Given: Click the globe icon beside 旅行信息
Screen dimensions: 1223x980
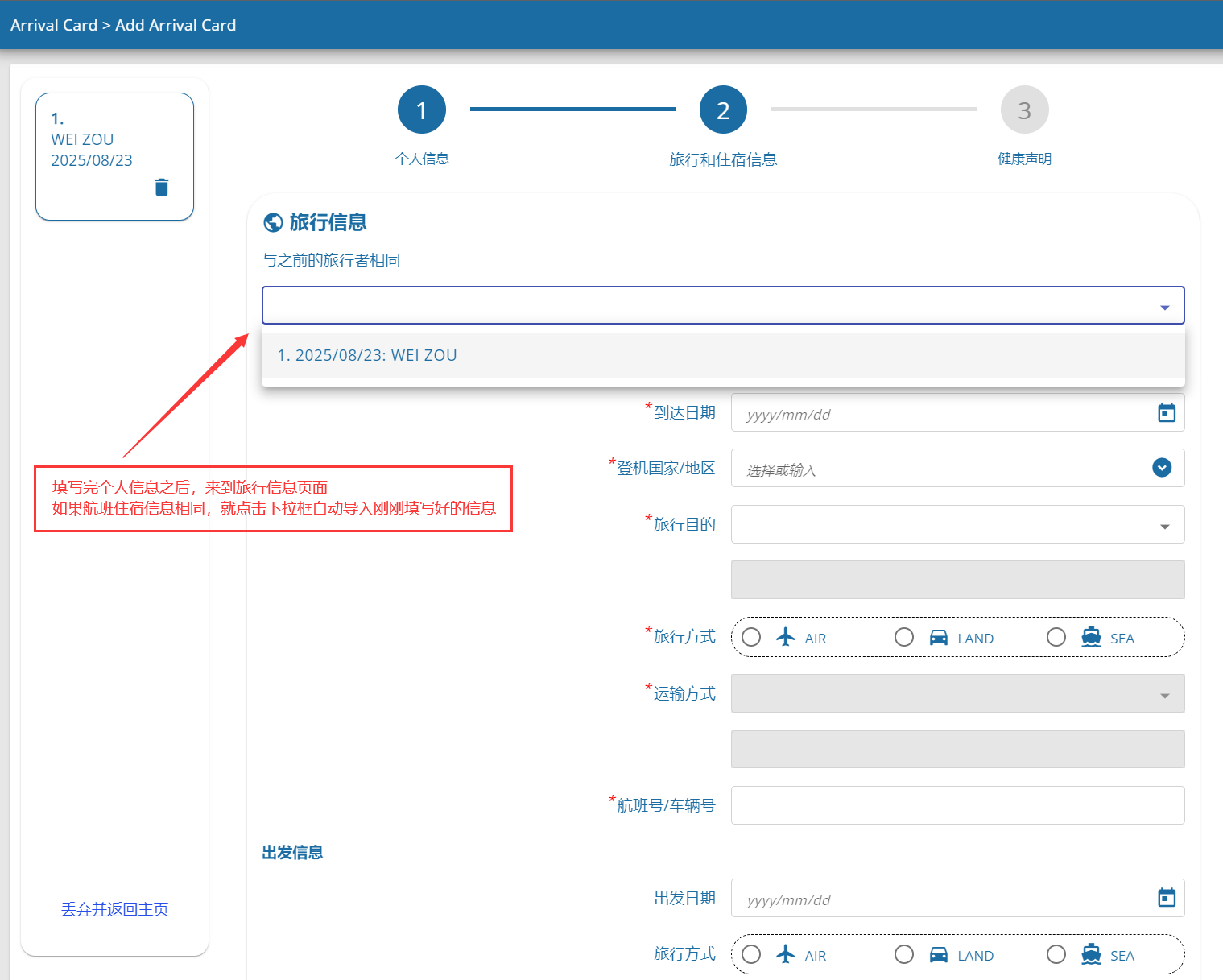Looking at the screenshot, I should pyautogui.click(x=272, y=221).
